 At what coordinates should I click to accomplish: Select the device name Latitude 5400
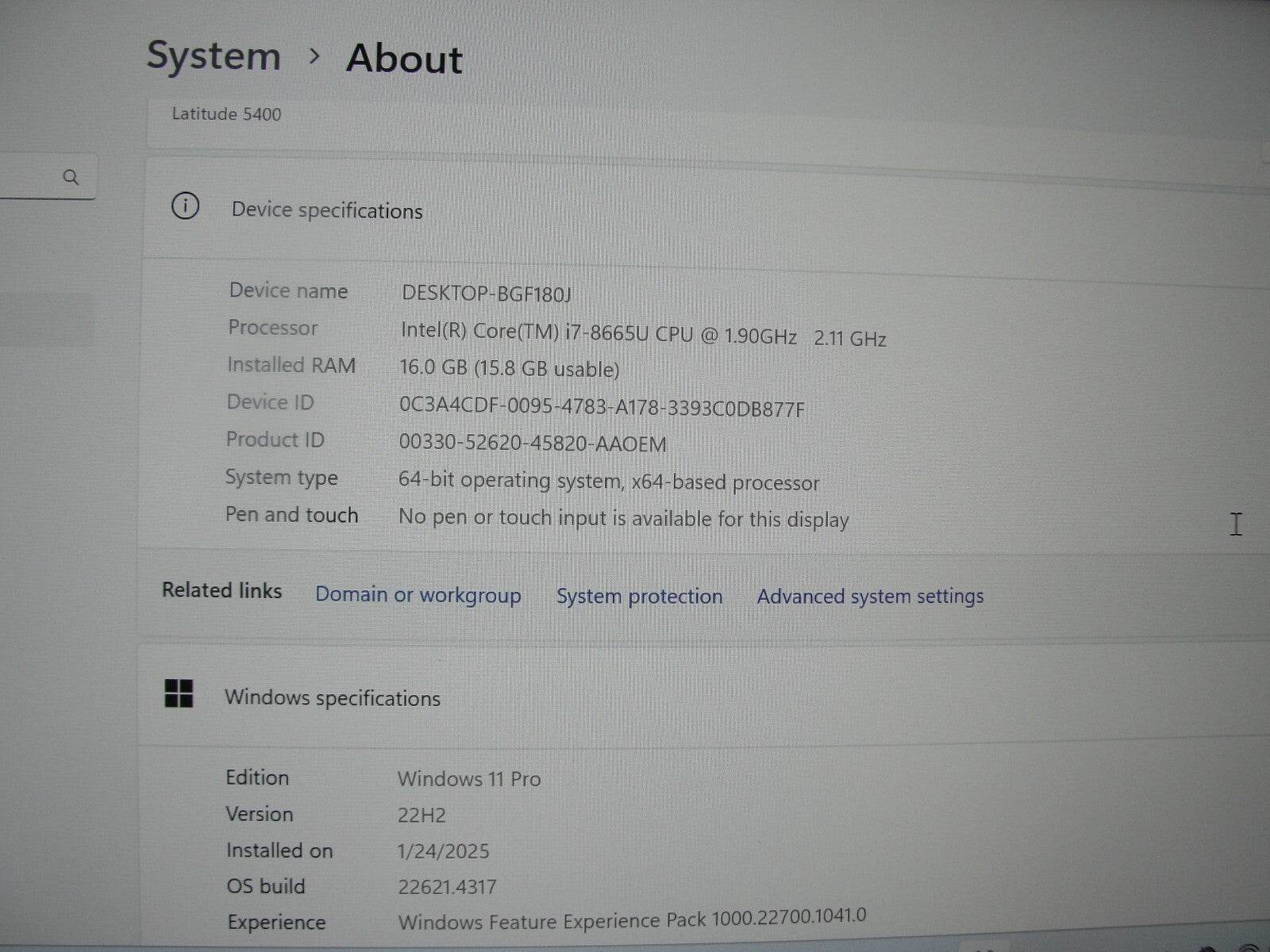[227, 113]
